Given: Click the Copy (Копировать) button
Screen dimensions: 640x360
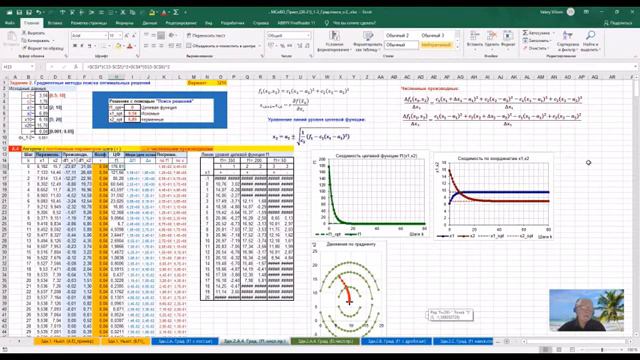Looking at the screenshot, I should coord(36,41).
